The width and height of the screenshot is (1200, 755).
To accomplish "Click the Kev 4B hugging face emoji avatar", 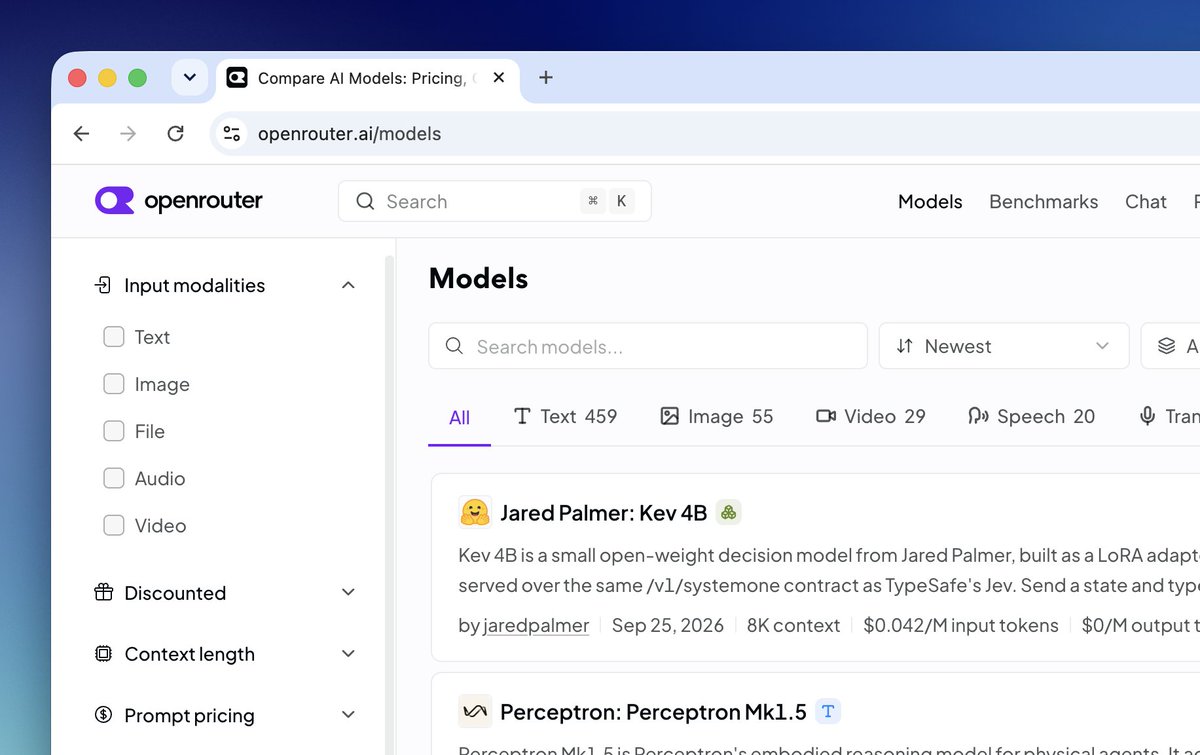I will 475,513.
